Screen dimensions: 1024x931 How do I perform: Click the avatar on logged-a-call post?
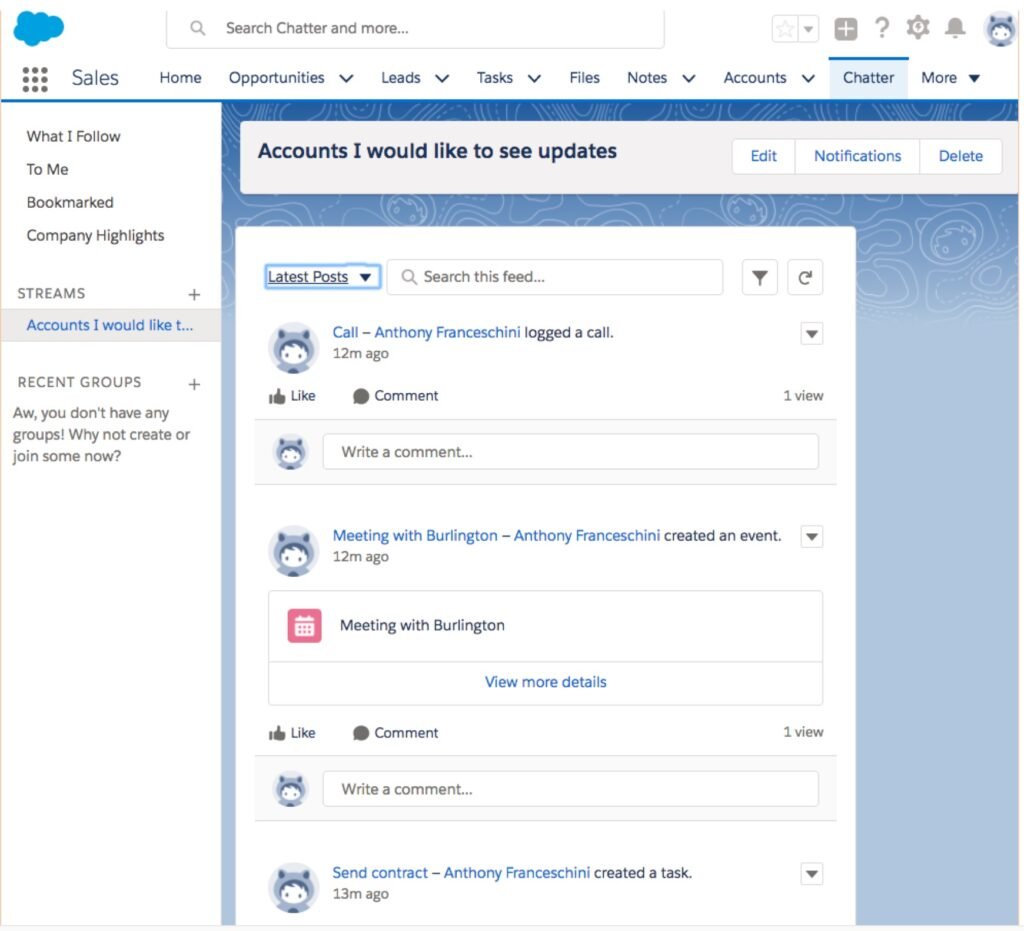pyautogui.click(x=293, y=347)
